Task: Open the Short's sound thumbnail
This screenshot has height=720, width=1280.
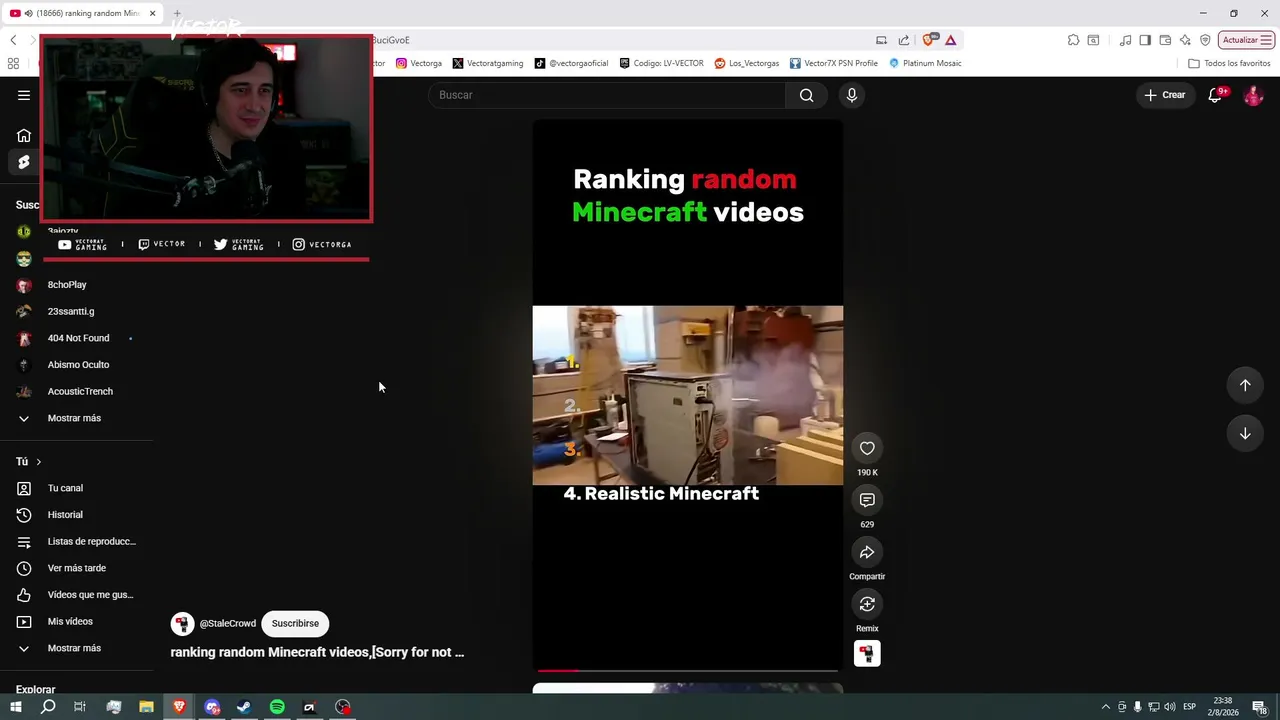Action: pyautogui.click(x=867, y=653)
